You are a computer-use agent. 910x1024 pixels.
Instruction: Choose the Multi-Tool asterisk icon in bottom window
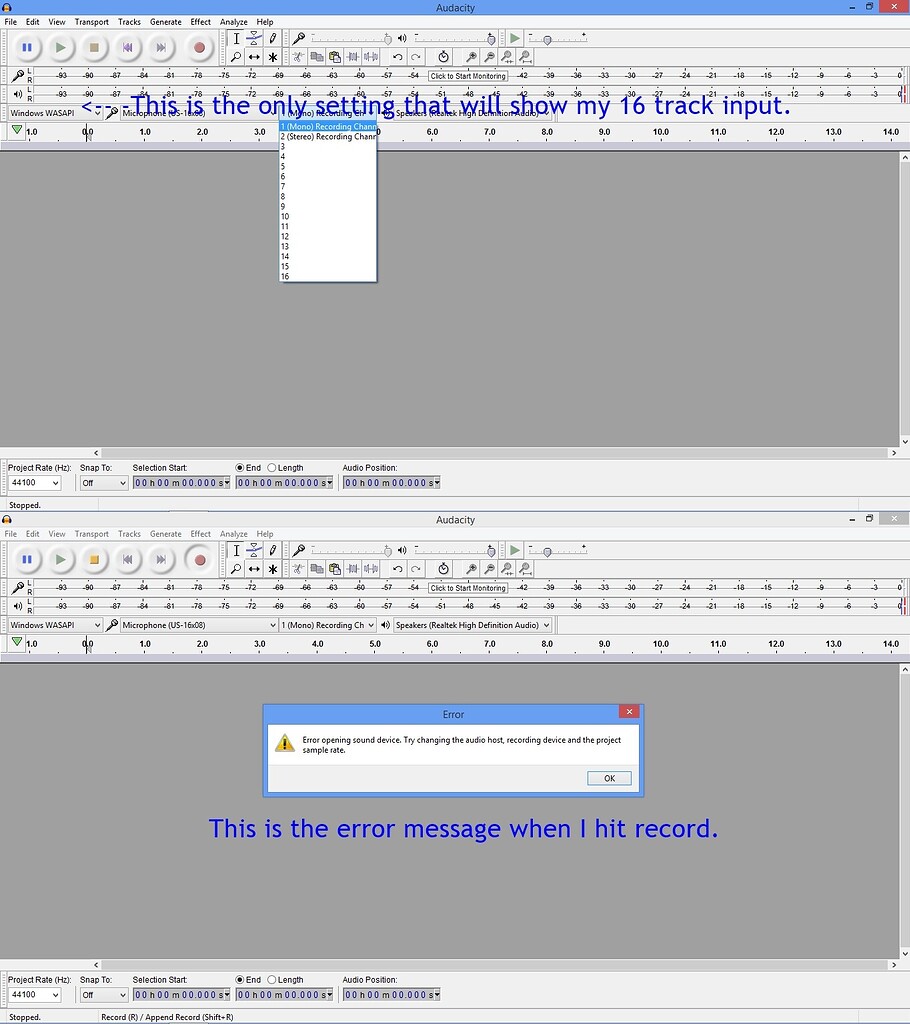point(273,569)
